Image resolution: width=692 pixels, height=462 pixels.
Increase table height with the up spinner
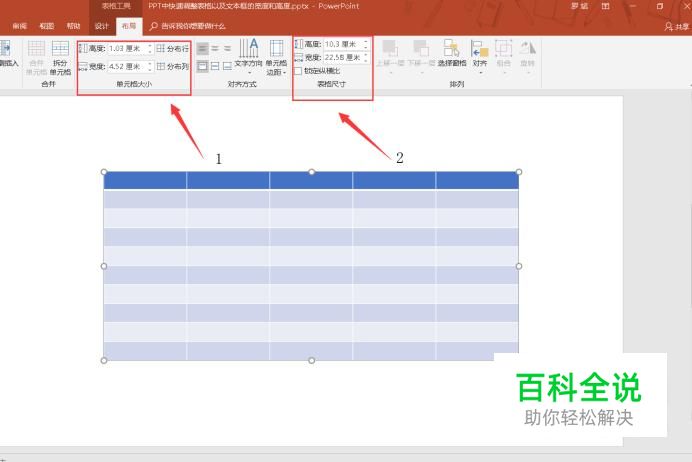(366, 41)
